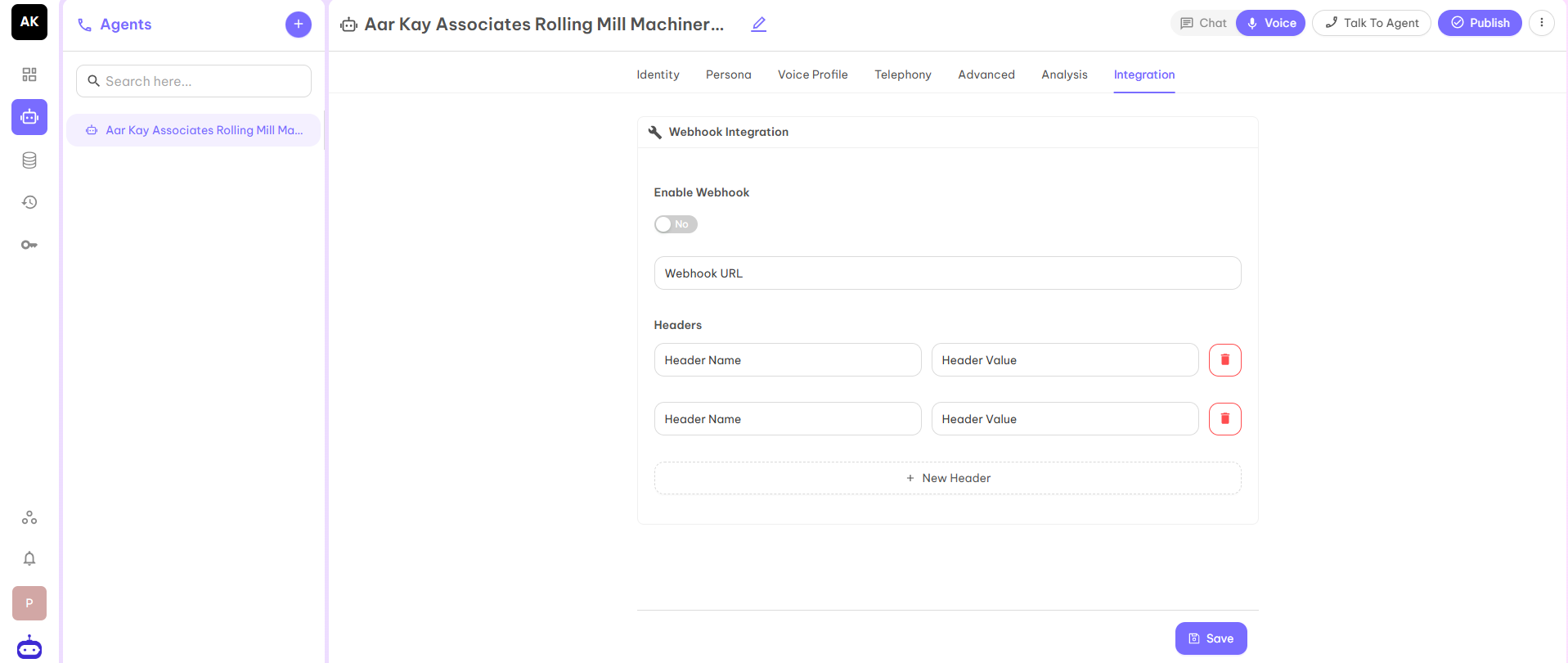Add a New Header row

948,478
